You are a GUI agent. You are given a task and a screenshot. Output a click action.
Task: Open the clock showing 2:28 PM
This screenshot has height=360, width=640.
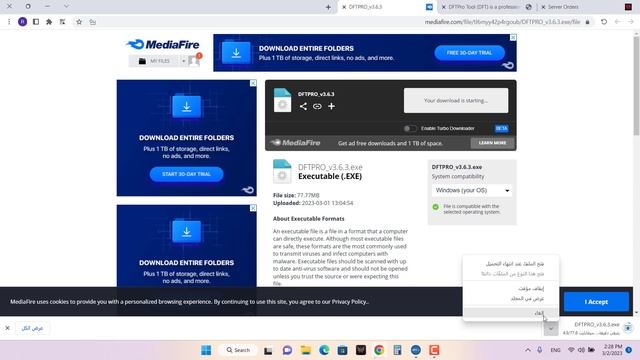(613, 350)
